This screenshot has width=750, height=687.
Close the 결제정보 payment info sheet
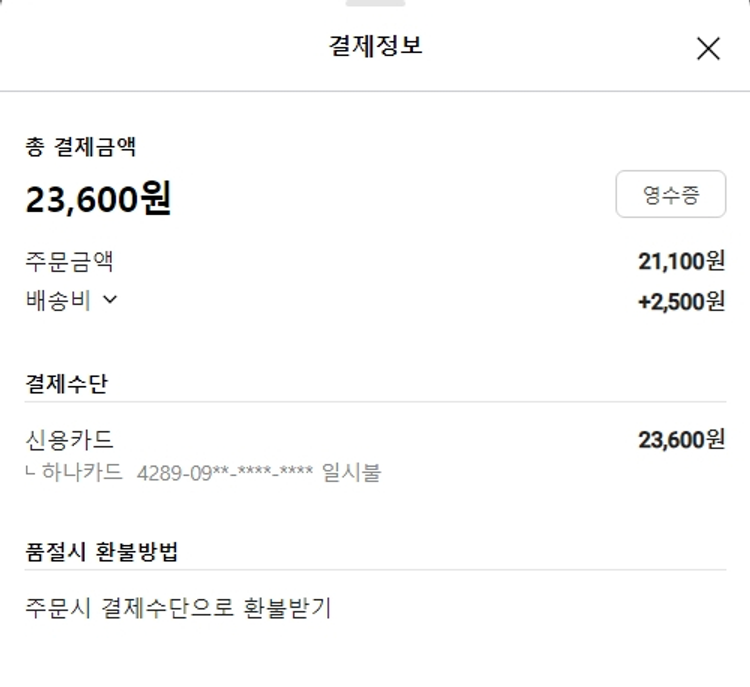pyautogui.click(x=708, y=48)
